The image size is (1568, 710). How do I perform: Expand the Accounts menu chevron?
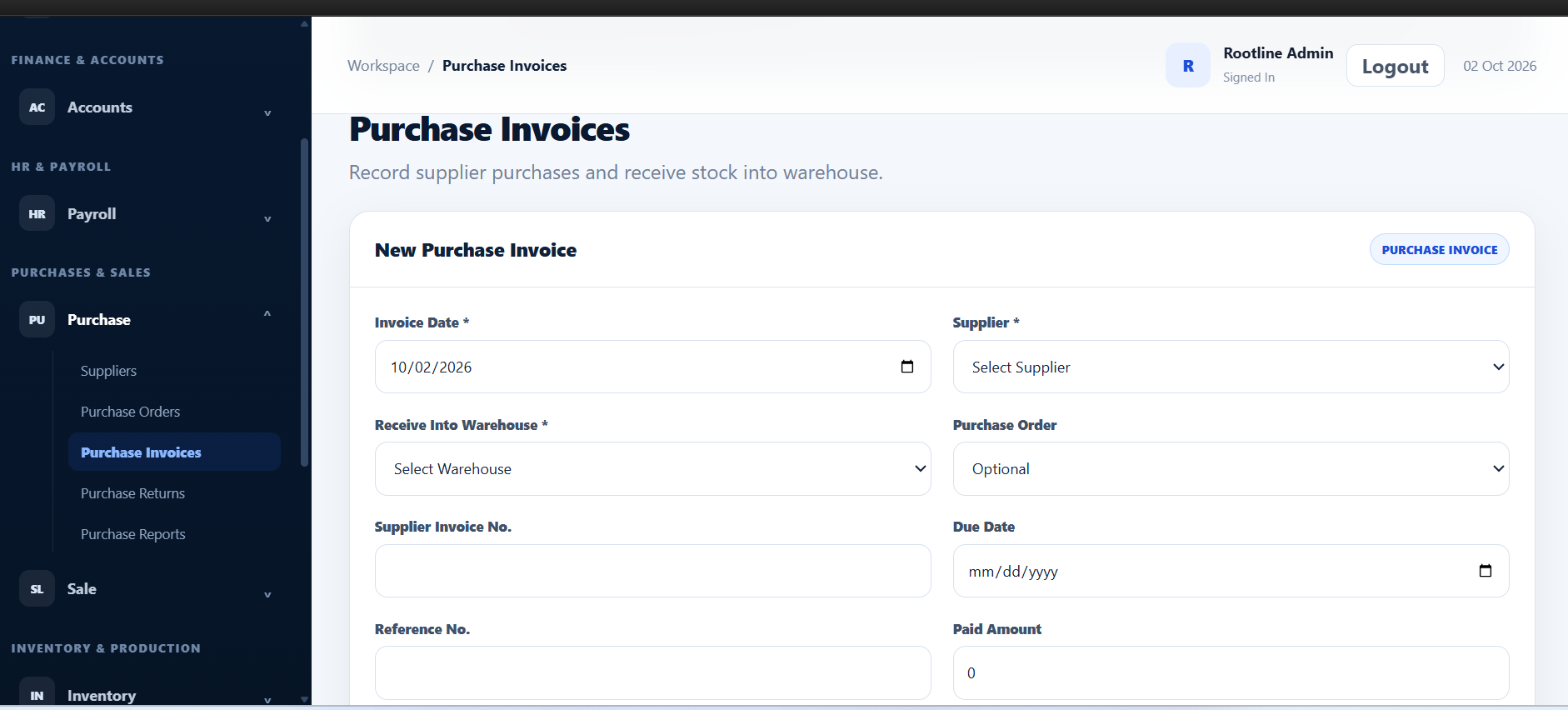click(x=267, y=112)
